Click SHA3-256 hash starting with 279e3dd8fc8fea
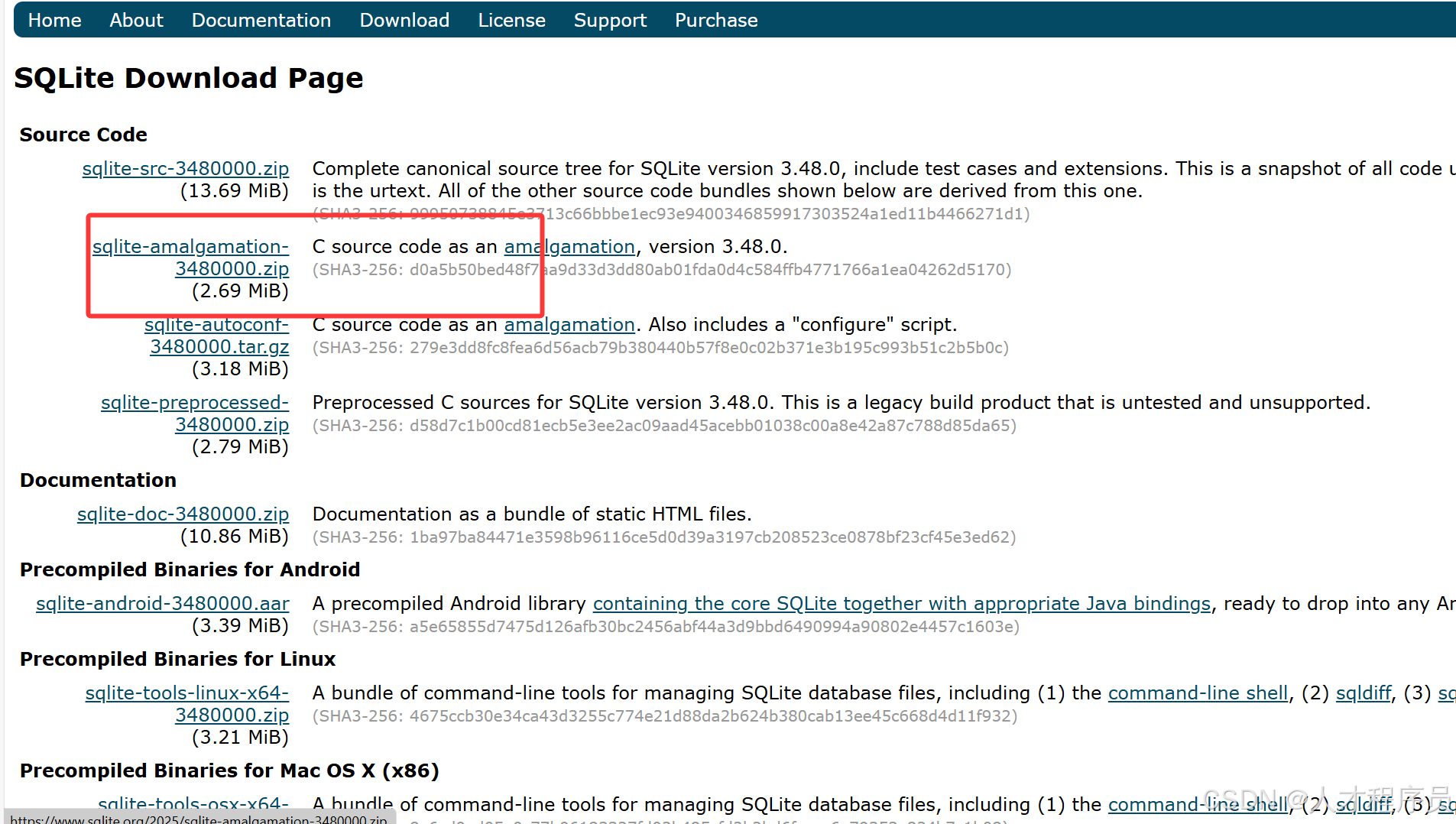Image resolution: width=1456 pixels, height=824 pixels. pos(660,348)
